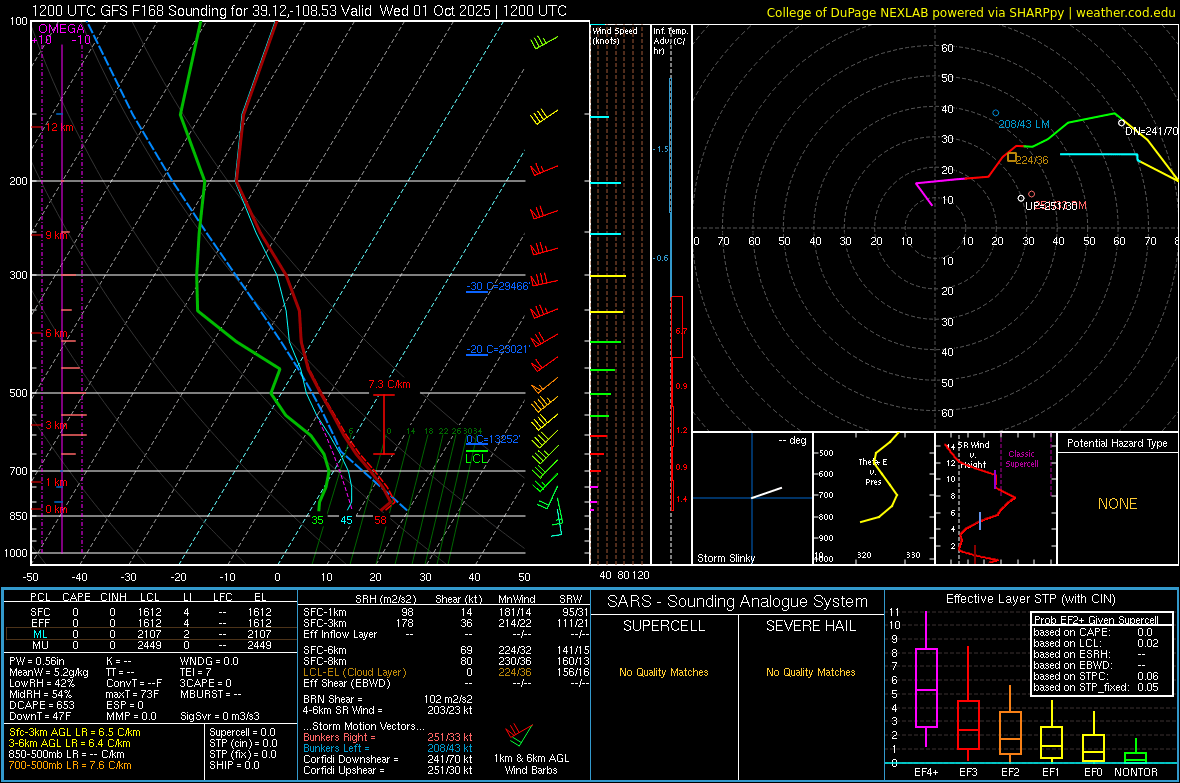1180x783 pixels.
Task: Click the Bunkers Left = 208/43 kt line
Action: pyautogui.click(x=388, y=748)
